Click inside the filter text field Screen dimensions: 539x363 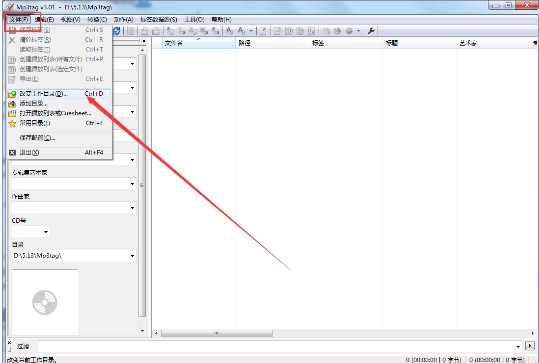tap(276, 346)
